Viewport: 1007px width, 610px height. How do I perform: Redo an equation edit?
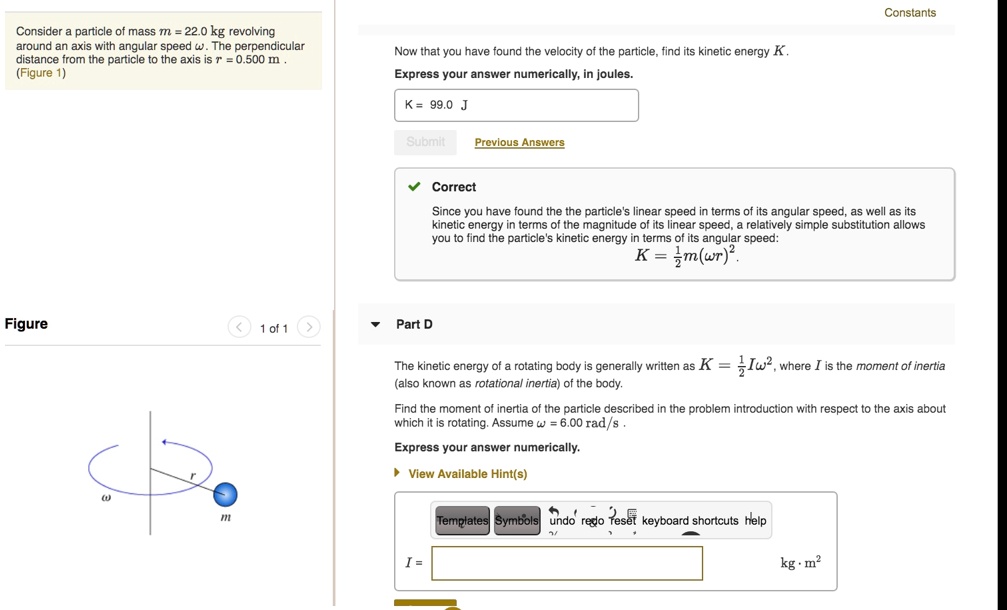593,520
